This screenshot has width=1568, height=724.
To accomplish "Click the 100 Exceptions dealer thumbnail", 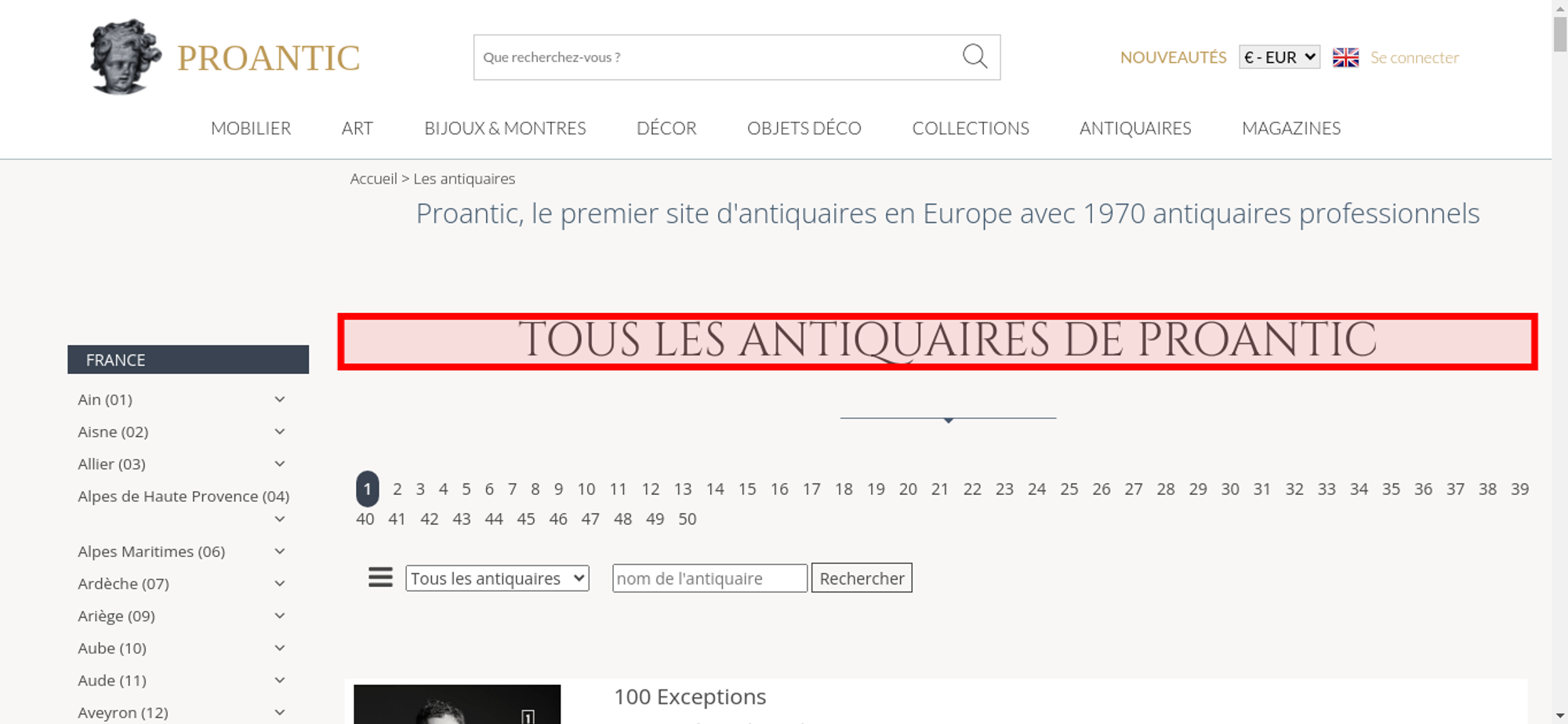I will (x=457, y=704).
